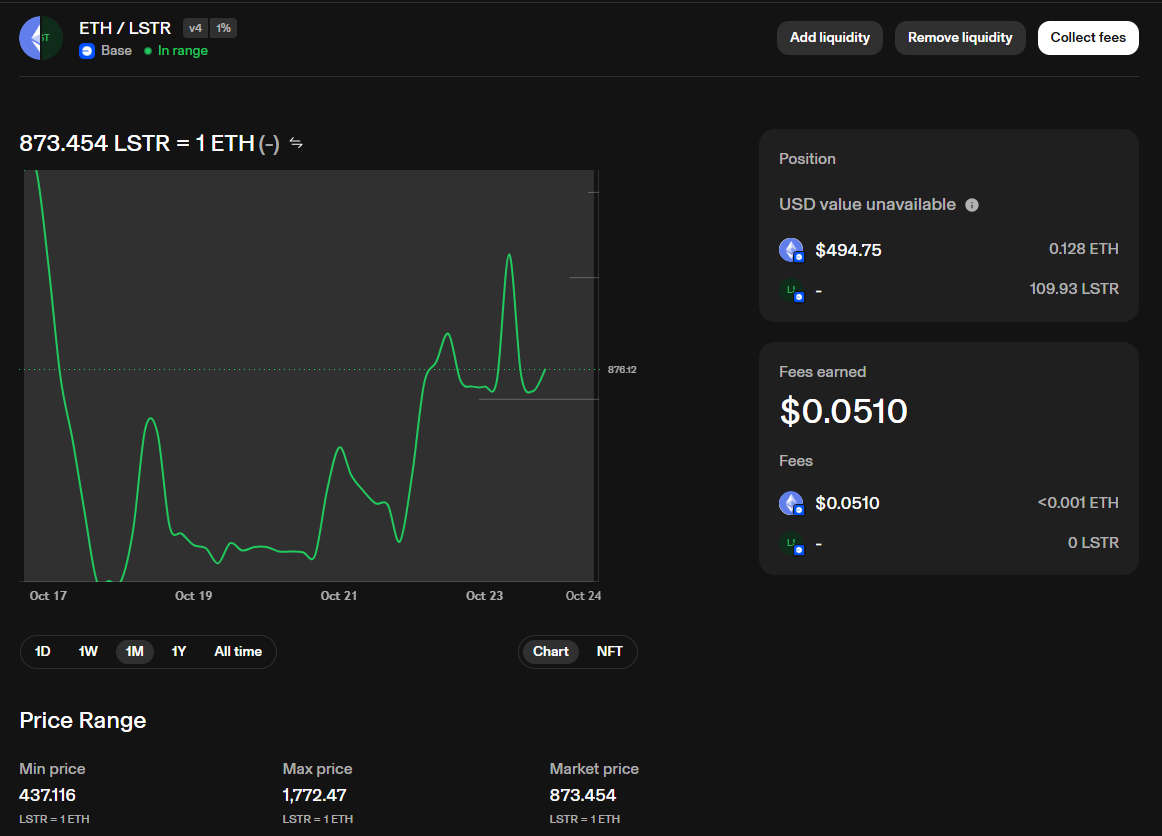The width and height of the screenshot is (1162, 836).
Task: Click the 876.12 current price marker on chart
Action: pyautogui.click(x=622, y=370)
